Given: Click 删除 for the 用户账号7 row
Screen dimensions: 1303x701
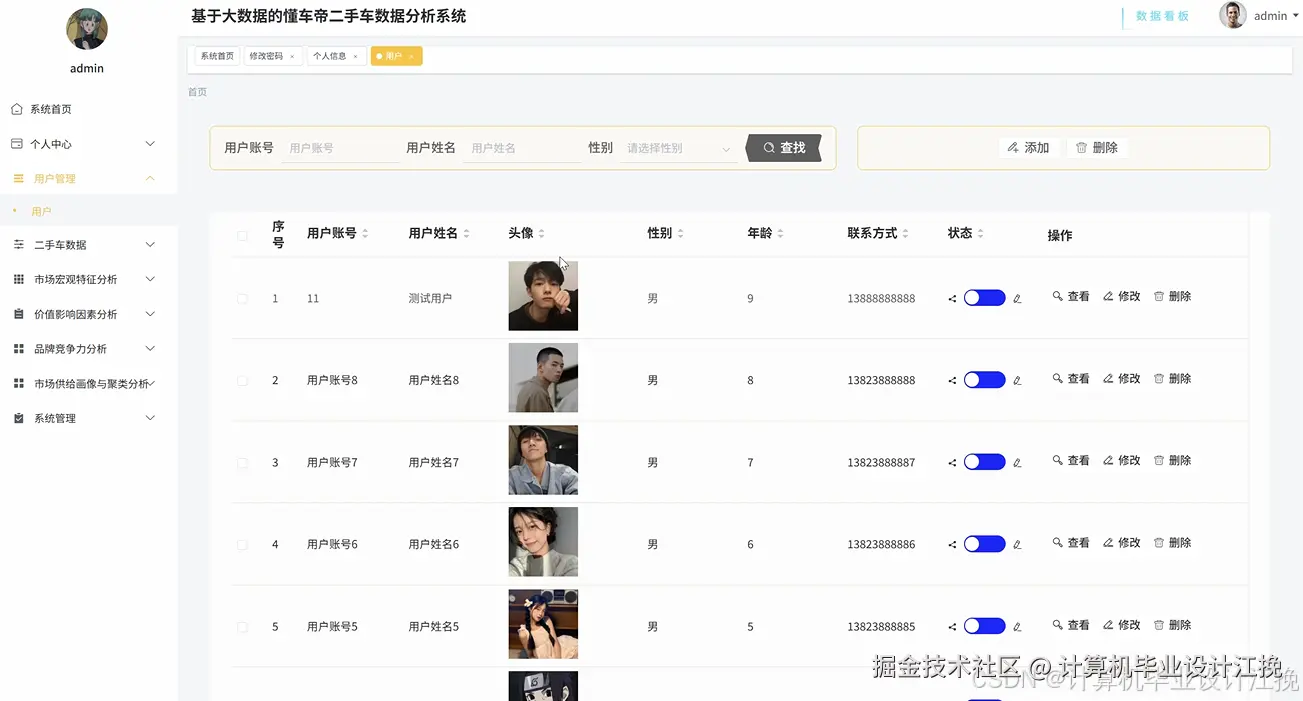Looking at the screenshot, I should pos(1173,461).
